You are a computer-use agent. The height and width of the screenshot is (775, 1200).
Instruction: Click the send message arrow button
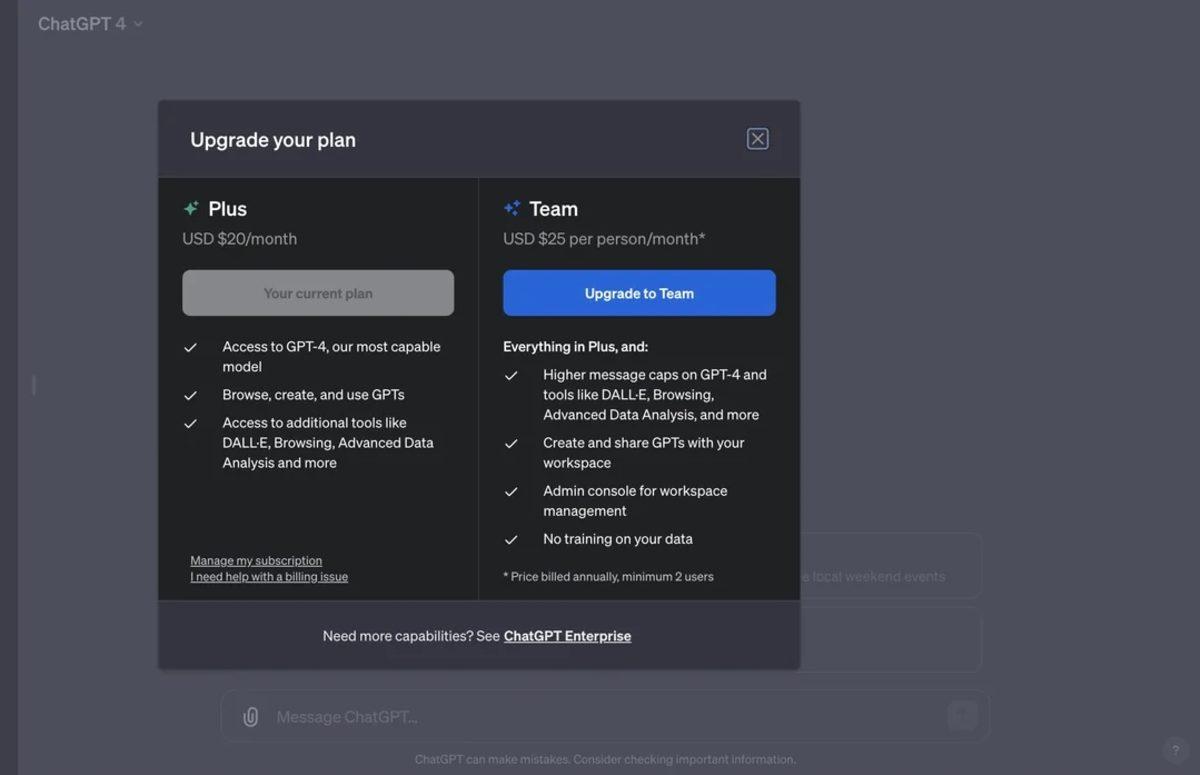click(x=962, y=716)
